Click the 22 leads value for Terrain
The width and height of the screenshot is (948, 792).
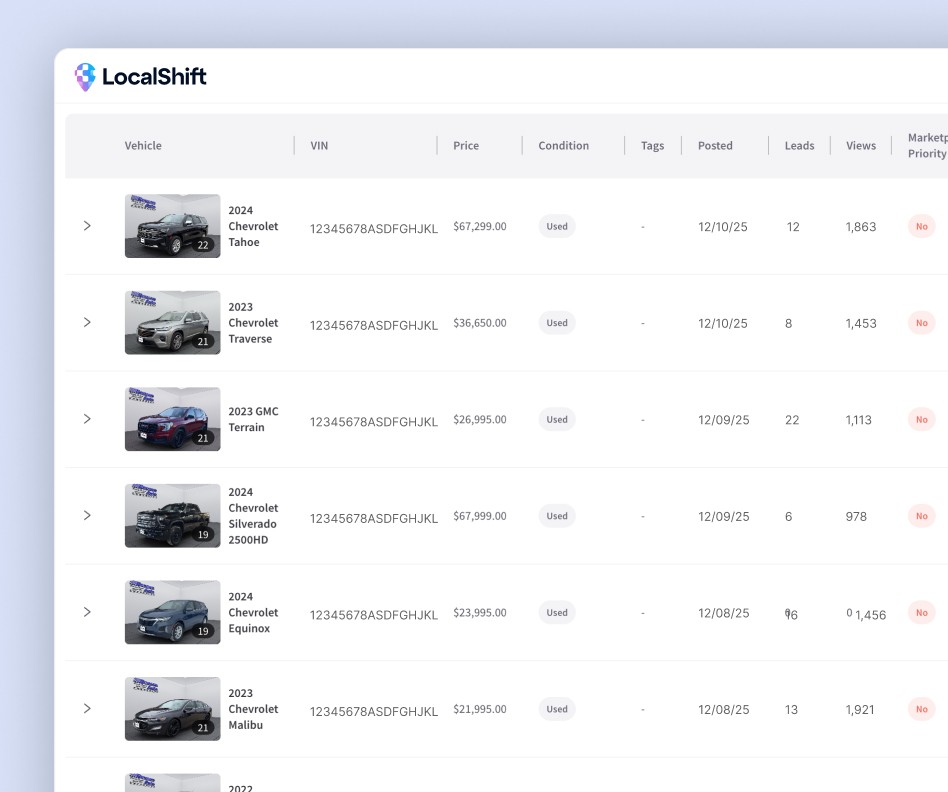(792, 420)
